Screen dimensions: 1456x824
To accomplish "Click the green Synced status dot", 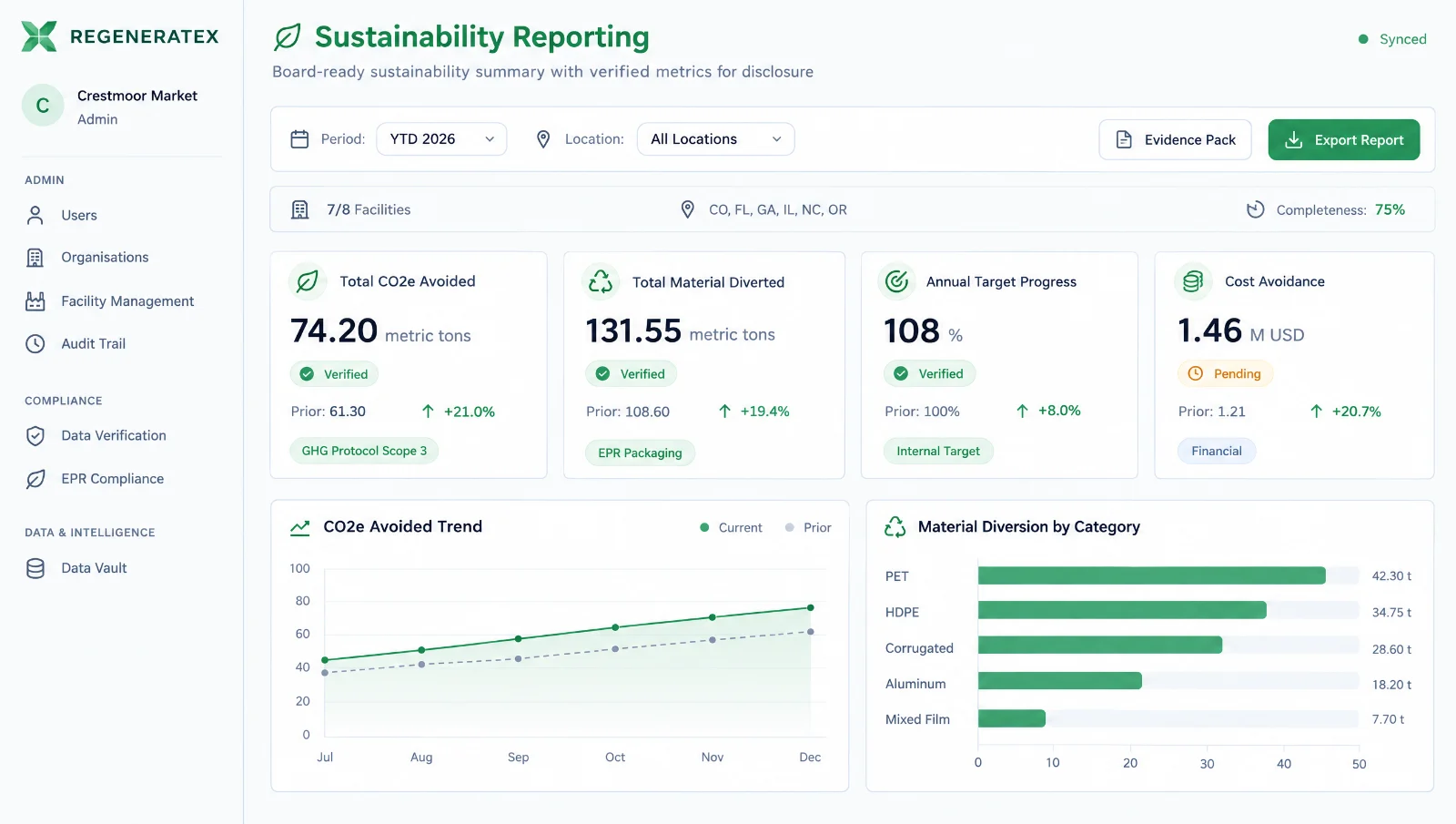I will tap(1363, 39).
